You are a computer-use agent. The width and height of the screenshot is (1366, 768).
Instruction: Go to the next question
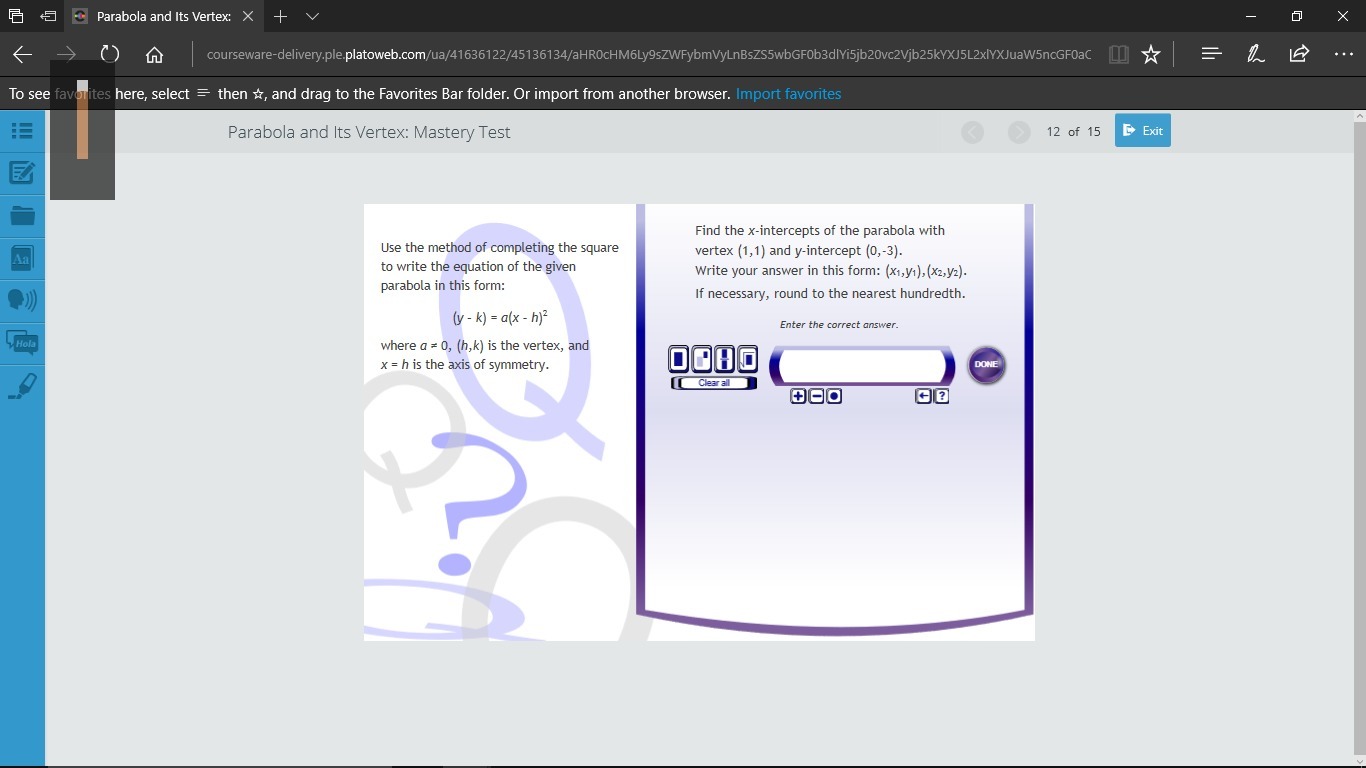click(x=1019, y=132)
